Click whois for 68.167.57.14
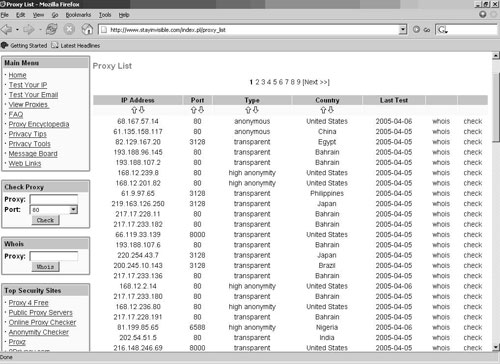This screenshot has height=364, width=500. tap(441, 121)
